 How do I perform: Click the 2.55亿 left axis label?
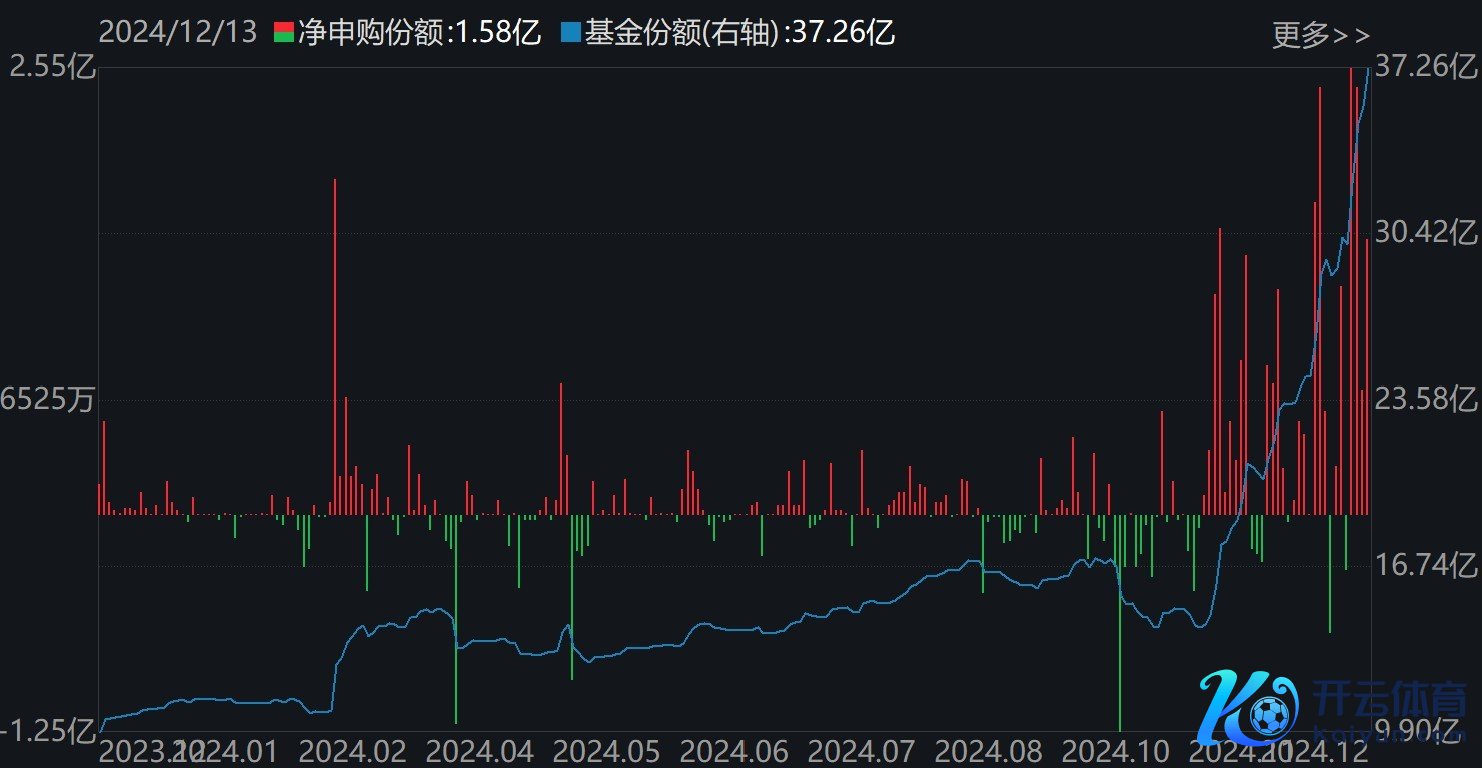[x=52, y=68]
